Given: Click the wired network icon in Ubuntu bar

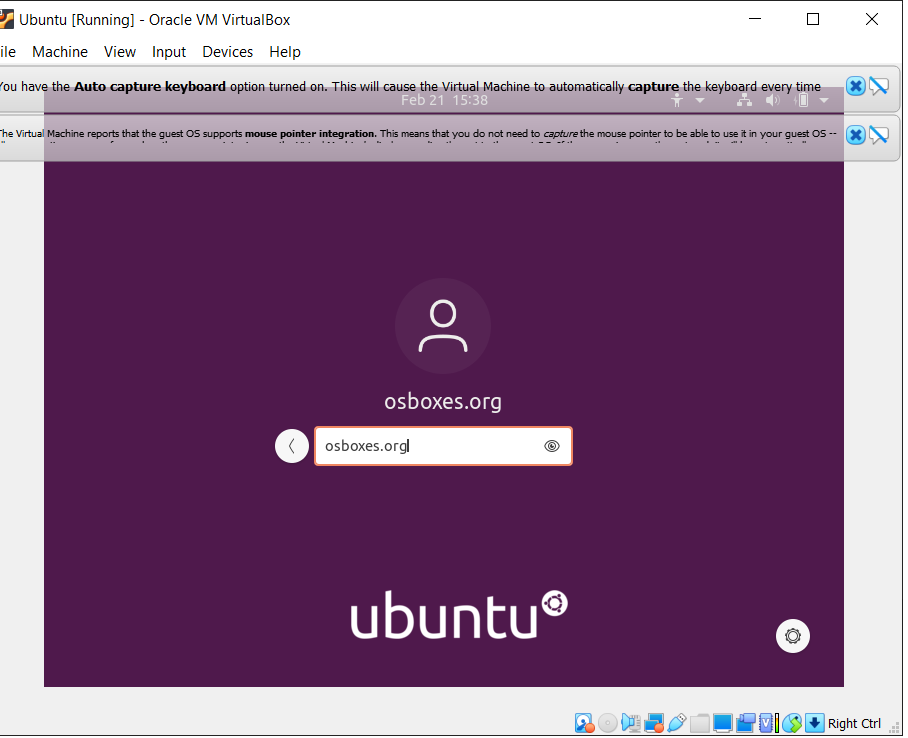Looking at the screenshot, I should (x=744, y=101).
